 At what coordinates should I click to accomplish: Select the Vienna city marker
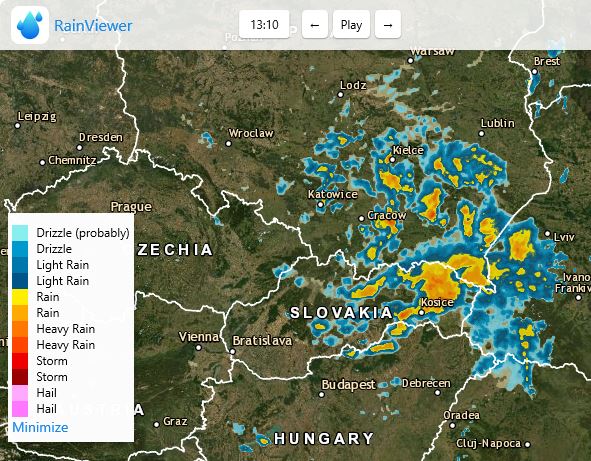199,348
